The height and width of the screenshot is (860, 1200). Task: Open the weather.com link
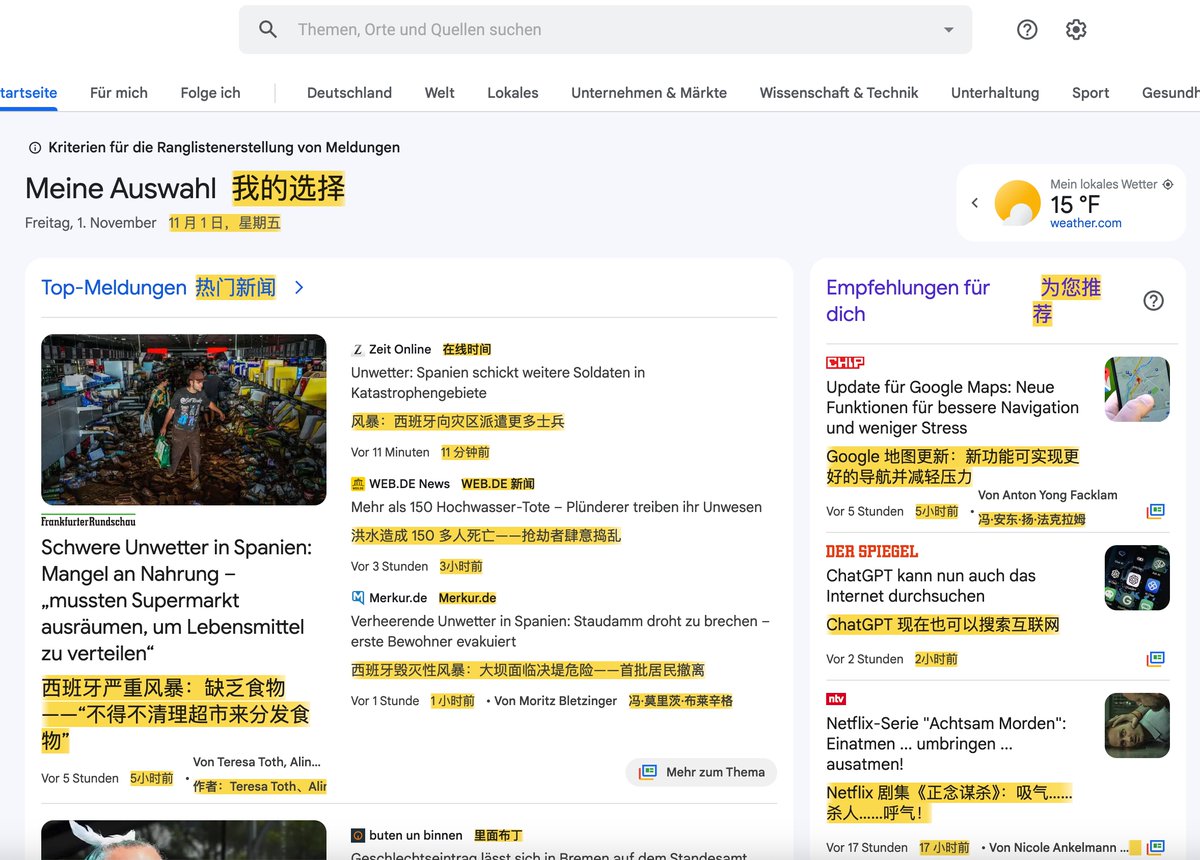click(x=1085, y=223)
